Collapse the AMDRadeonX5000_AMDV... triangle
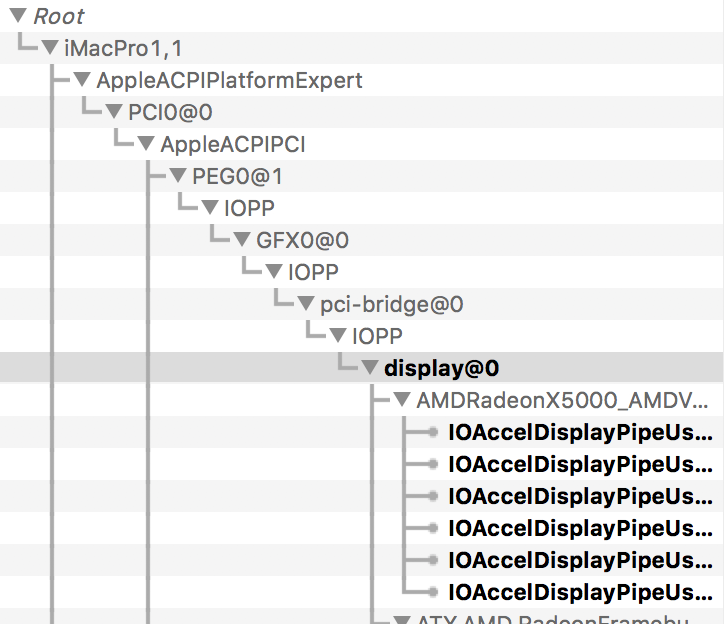The height and width of the screenshot is (624, 724). 402,399
